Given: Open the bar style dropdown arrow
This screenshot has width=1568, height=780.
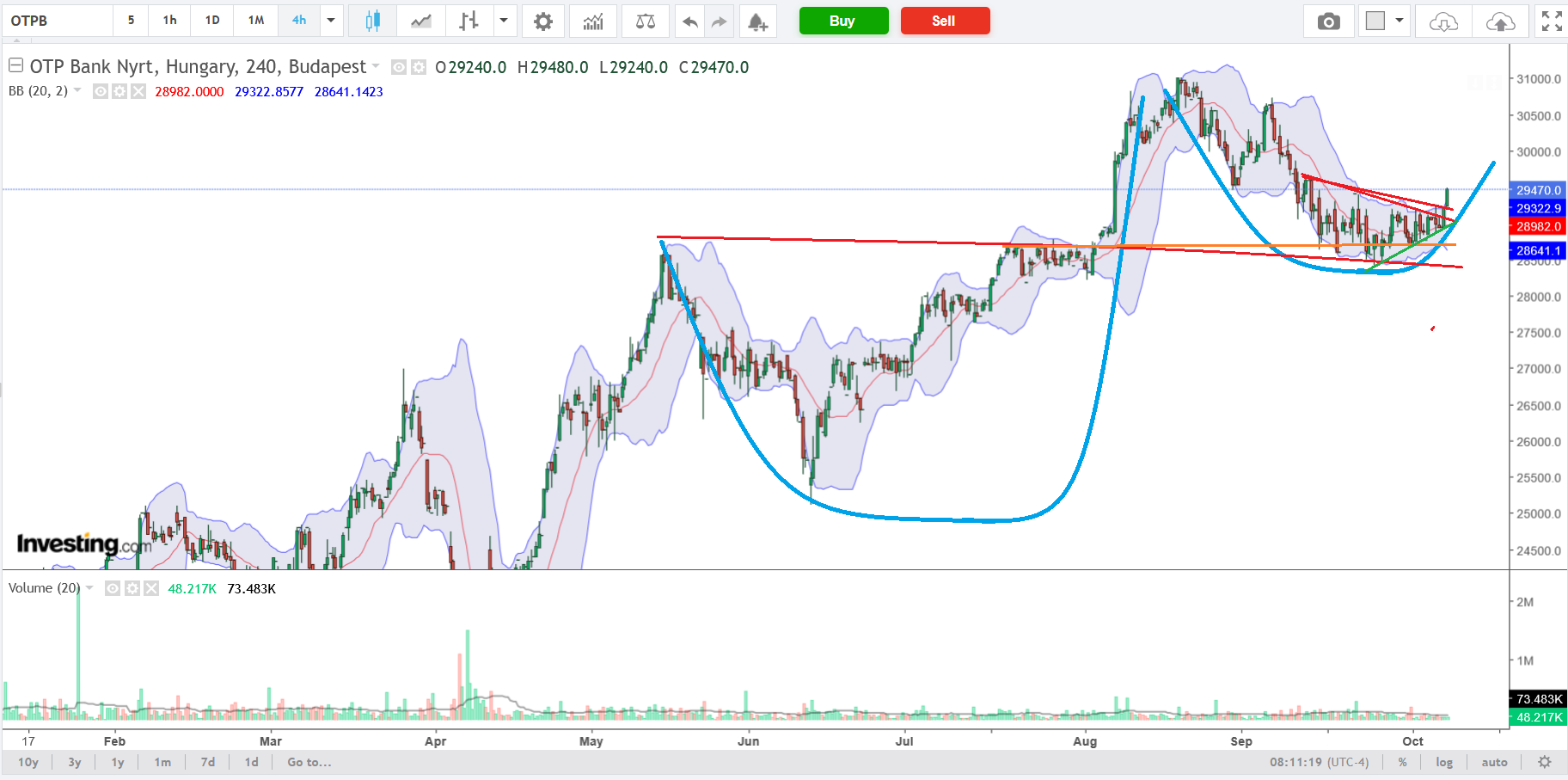Looking at the screenshot, I should [504, 21].
